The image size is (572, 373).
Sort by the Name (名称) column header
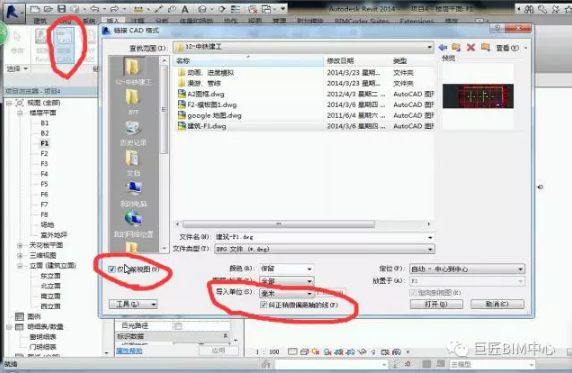coord(248,61)
